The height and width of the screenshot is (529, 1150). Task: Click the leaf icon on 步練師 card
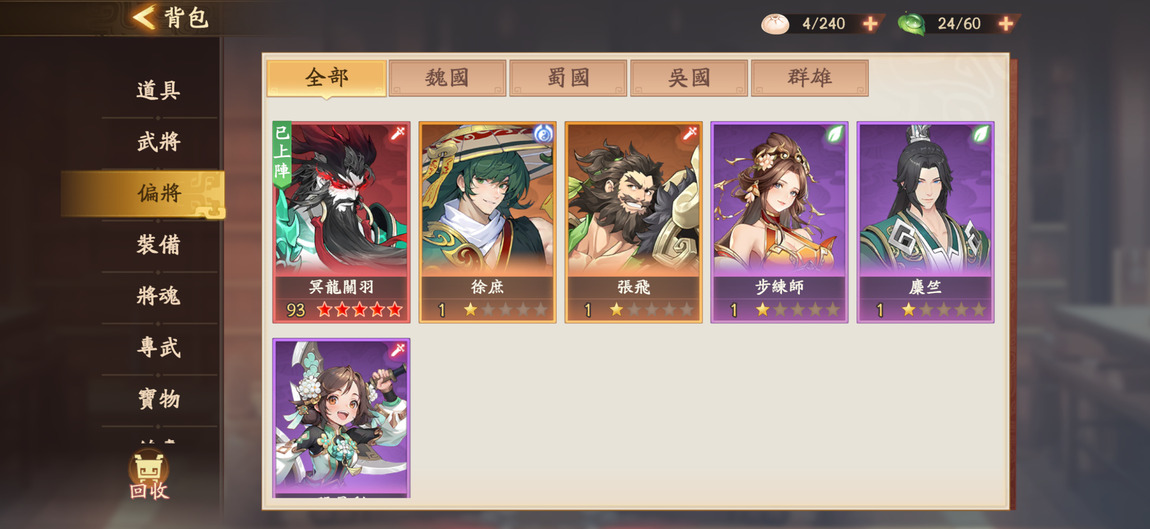(835, 134)
